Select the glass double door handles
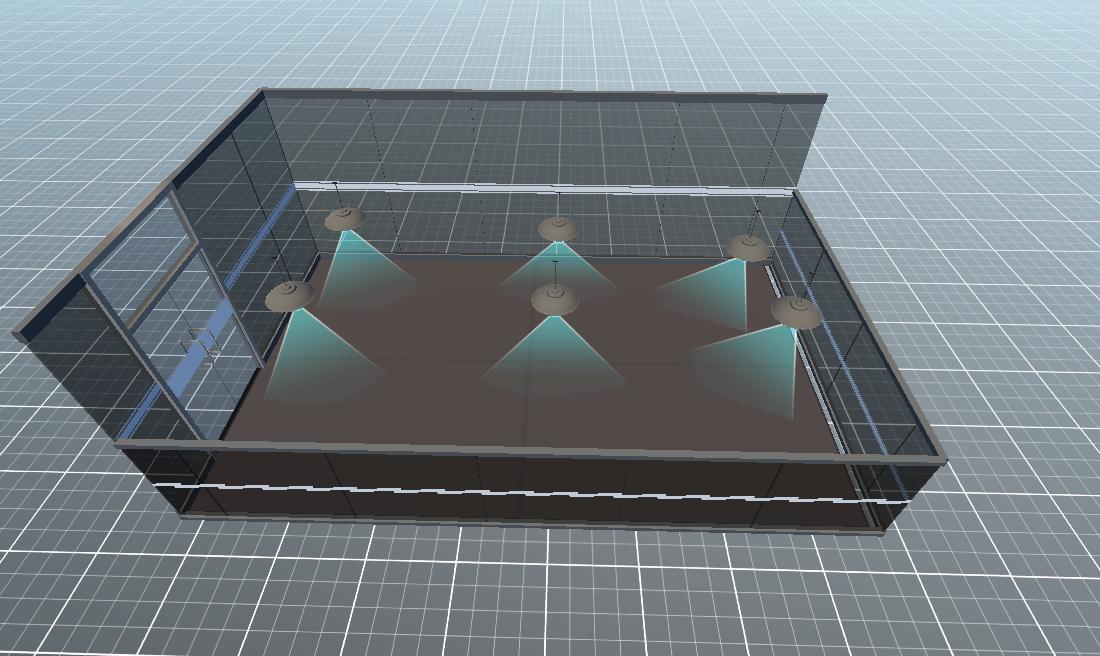This screenshot has width=1100, height=656. tap(200, 345)
